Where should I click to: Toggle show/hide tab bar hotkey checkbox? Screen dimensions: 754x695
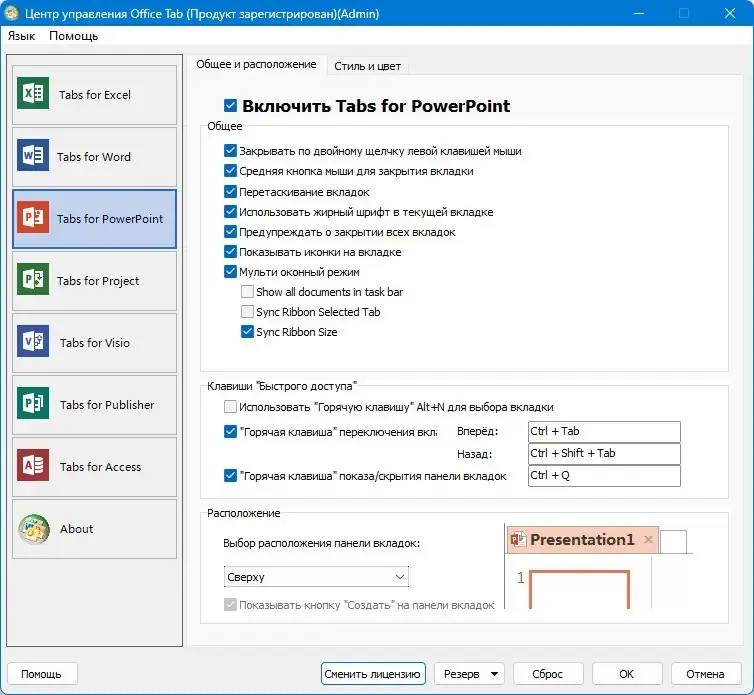point(230,476)
